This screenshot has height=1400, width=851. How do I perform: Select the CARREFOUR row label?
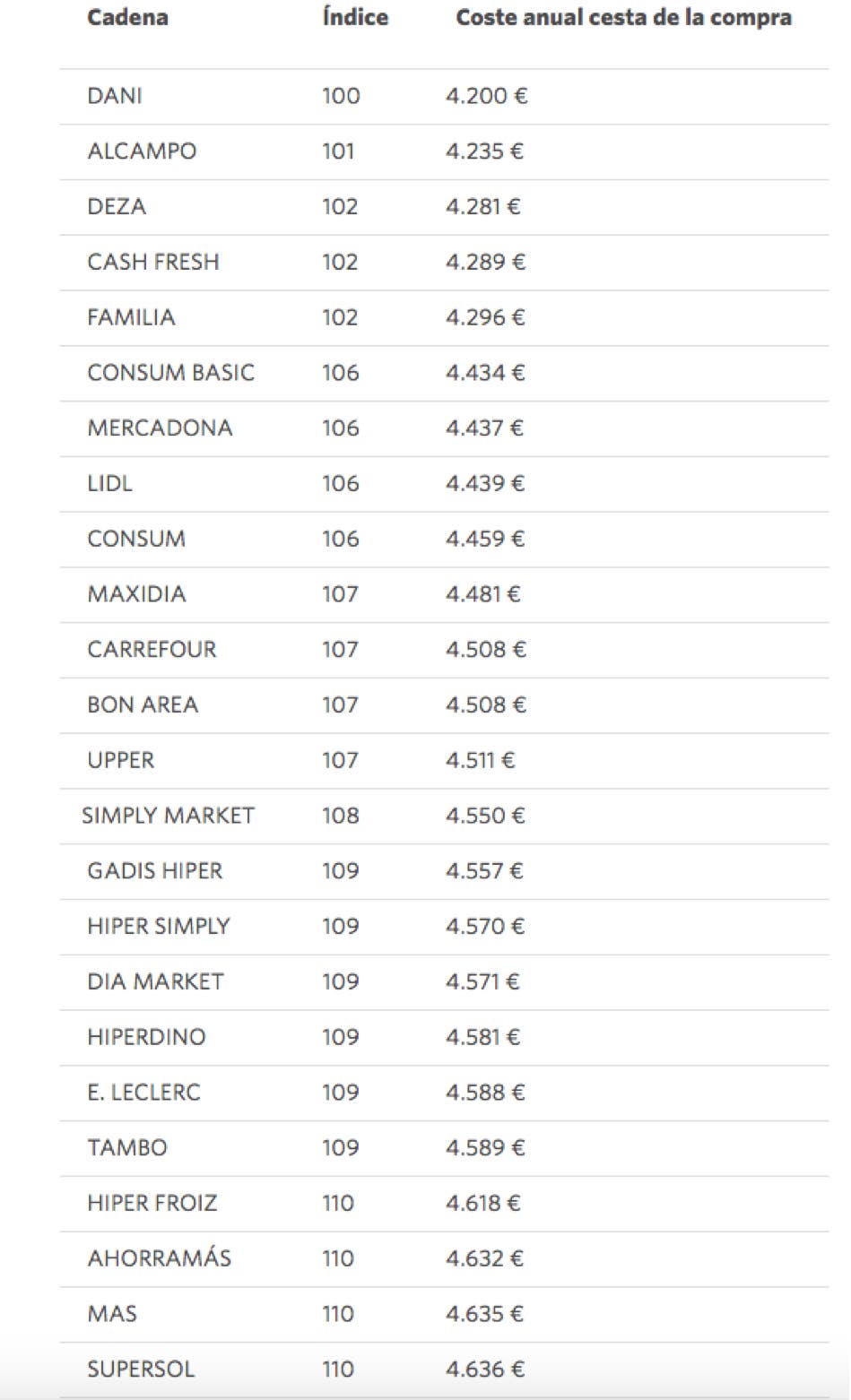(x=152, y=650)
